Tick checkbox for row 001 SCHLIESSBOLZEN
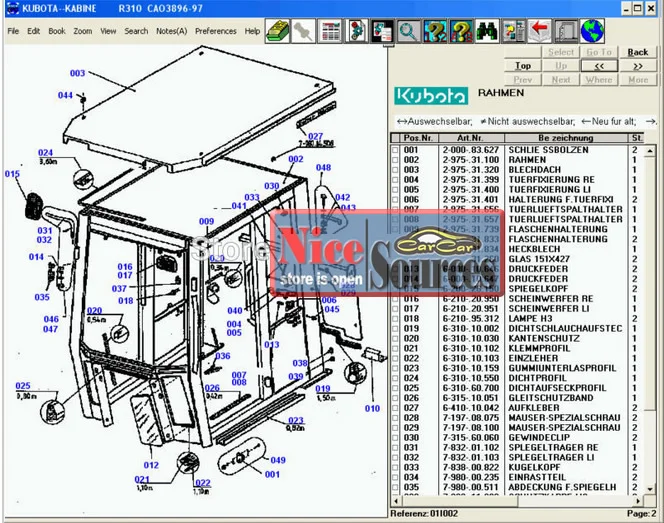Viewport: 664px width, 523px height. pos(395,150)
